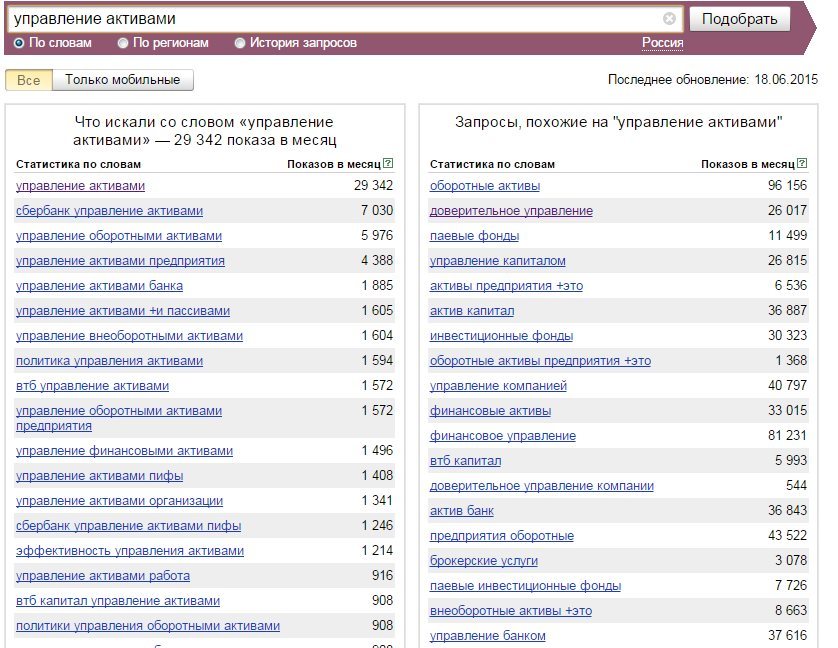Viewport: 838px width, 648px height.
Task: Open the втб капитал link
Action: pyautogui.click(x=465, y=461)
